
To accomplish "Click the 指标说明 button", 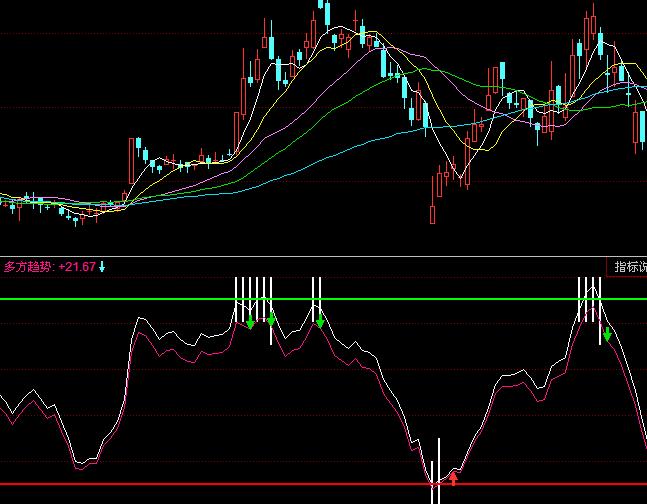I will (627, 267).
